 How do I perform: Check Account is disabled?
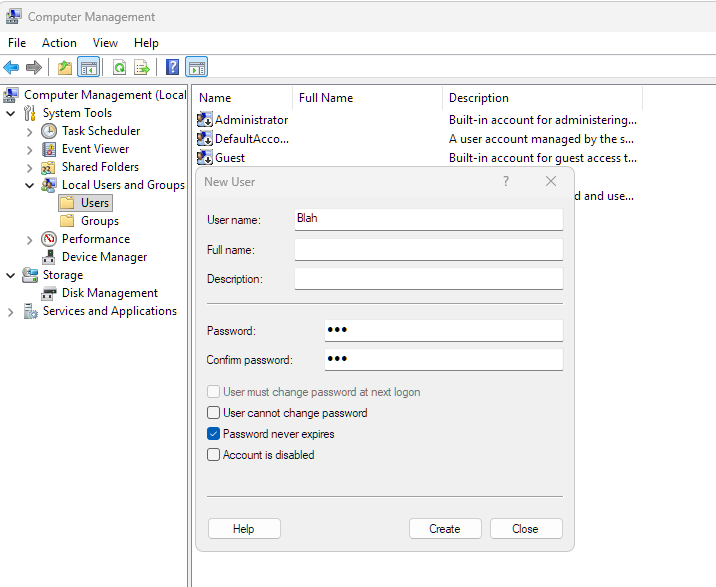point(213,455)
